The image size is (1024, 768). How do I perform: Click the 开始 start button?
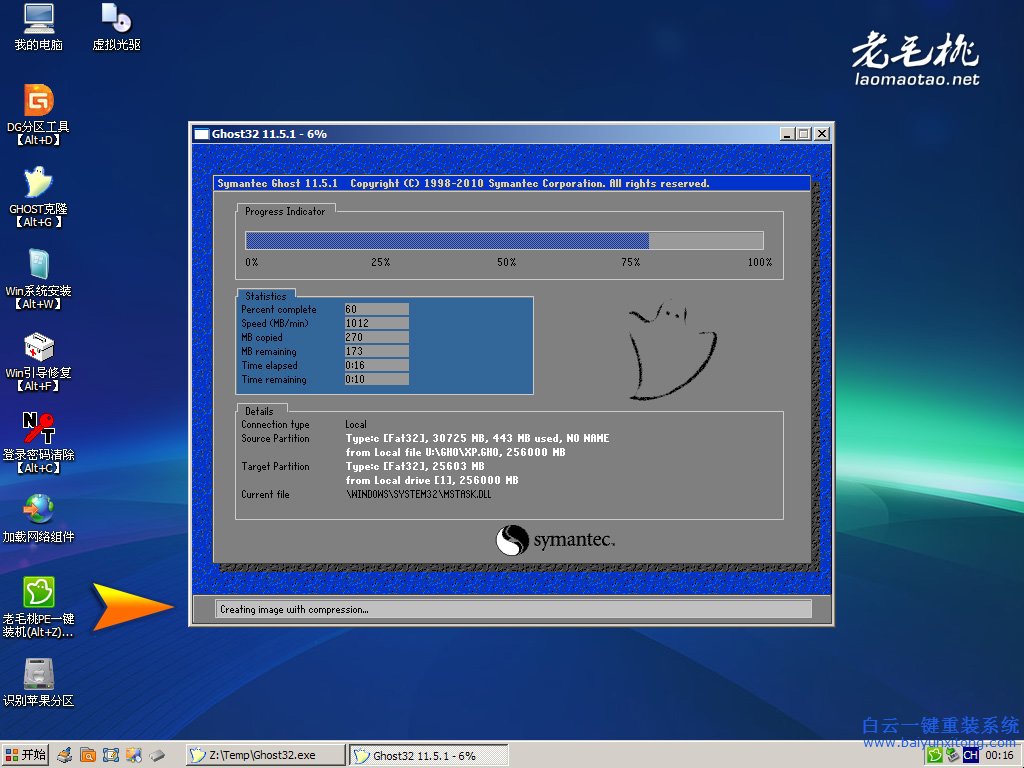pyautogui.click(x=26, y=755)
